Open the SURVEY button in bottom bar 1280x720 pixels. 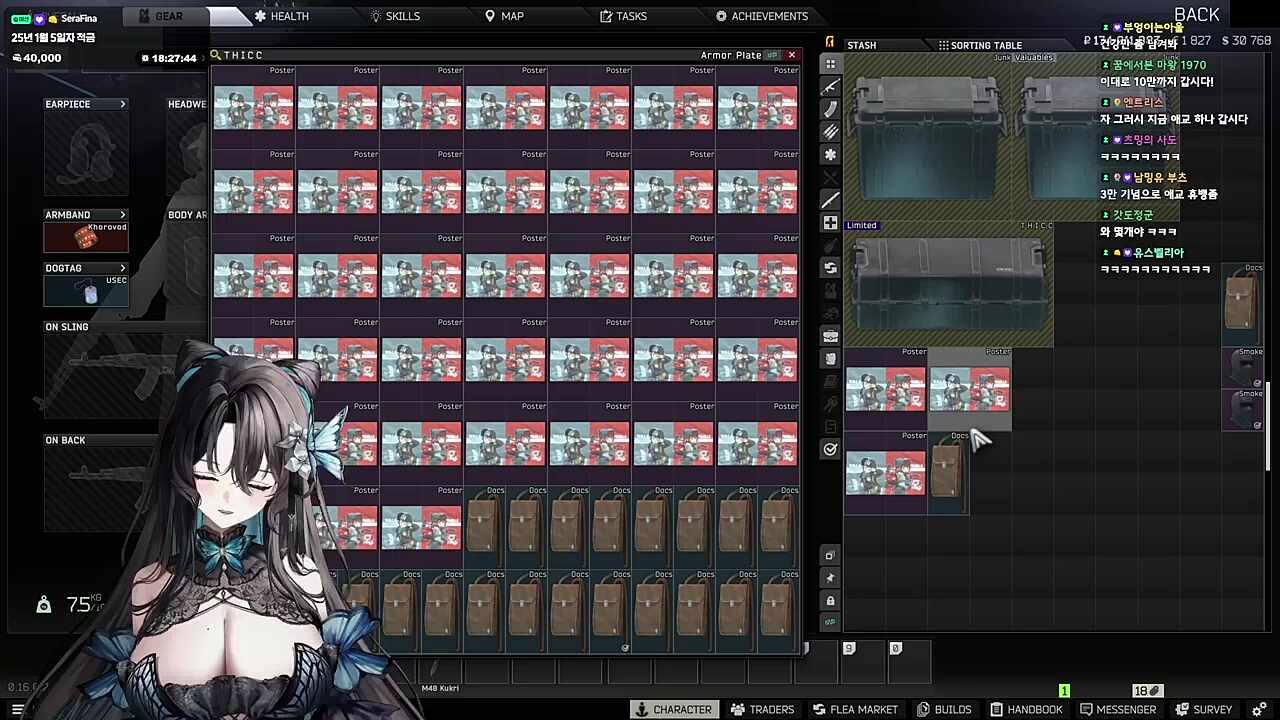[1204, 710]
